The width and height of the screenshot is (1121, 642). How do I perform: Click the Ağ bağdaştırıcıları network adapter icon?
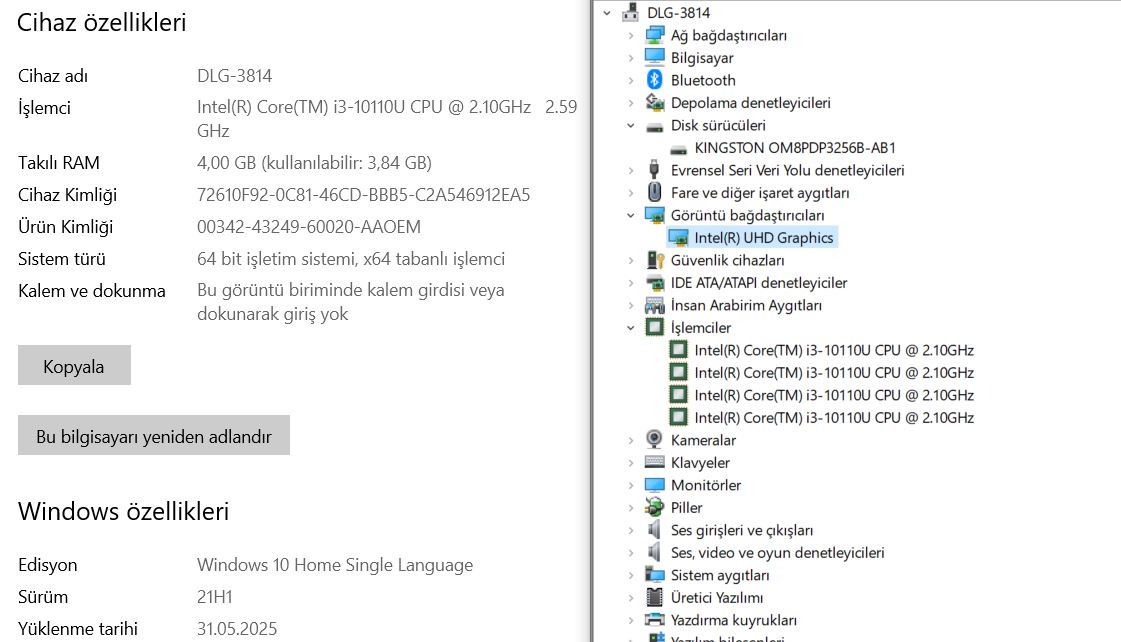pyautogui.click(x=654, y=35)
